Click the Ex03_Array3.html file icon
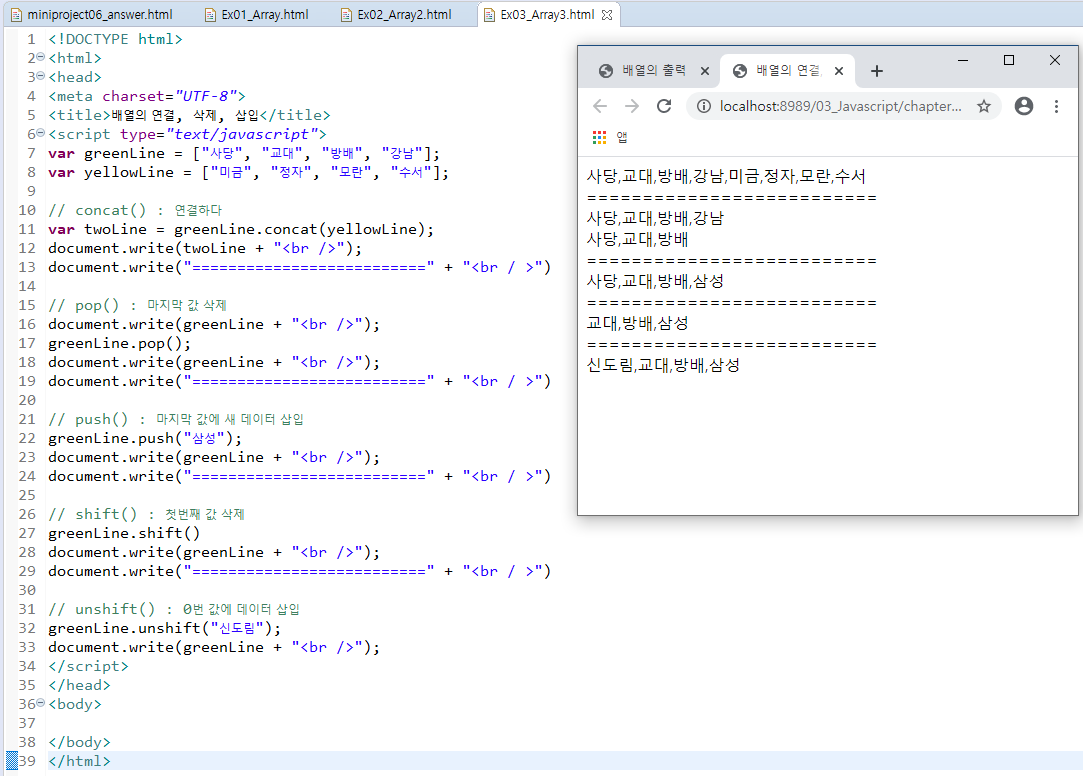 pyautogui.click(x=489, y=15)
